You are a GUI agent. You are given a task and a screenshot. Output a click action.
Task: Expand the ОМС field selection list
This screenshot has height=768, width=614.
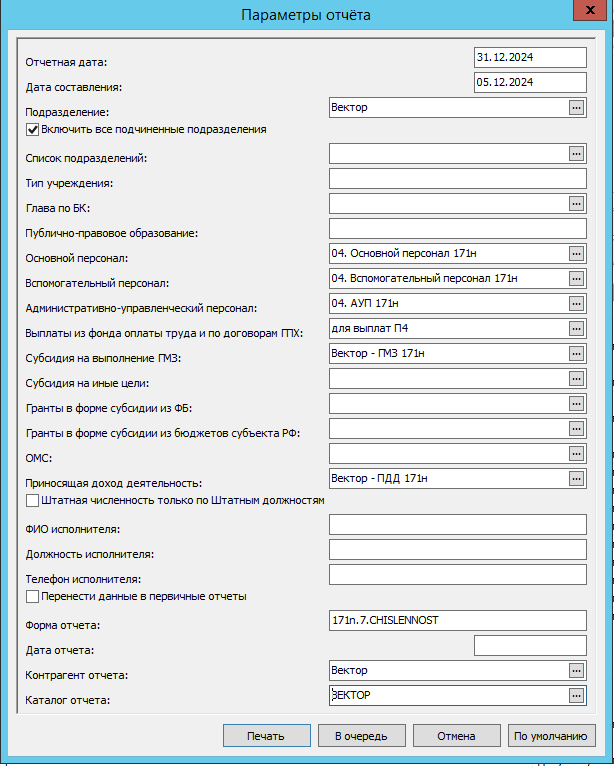click(576, 454)
